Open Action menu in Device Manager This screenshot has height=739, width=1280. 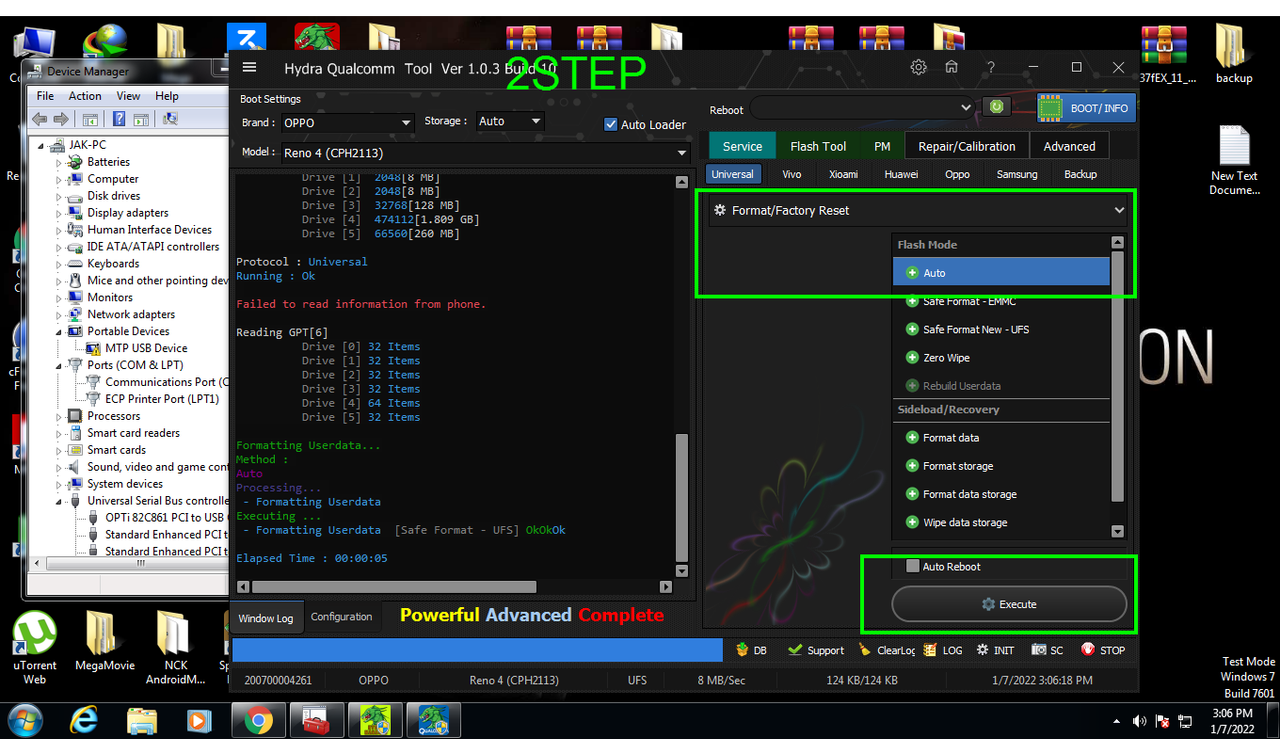pyautogui.click(x=85, y=96)
